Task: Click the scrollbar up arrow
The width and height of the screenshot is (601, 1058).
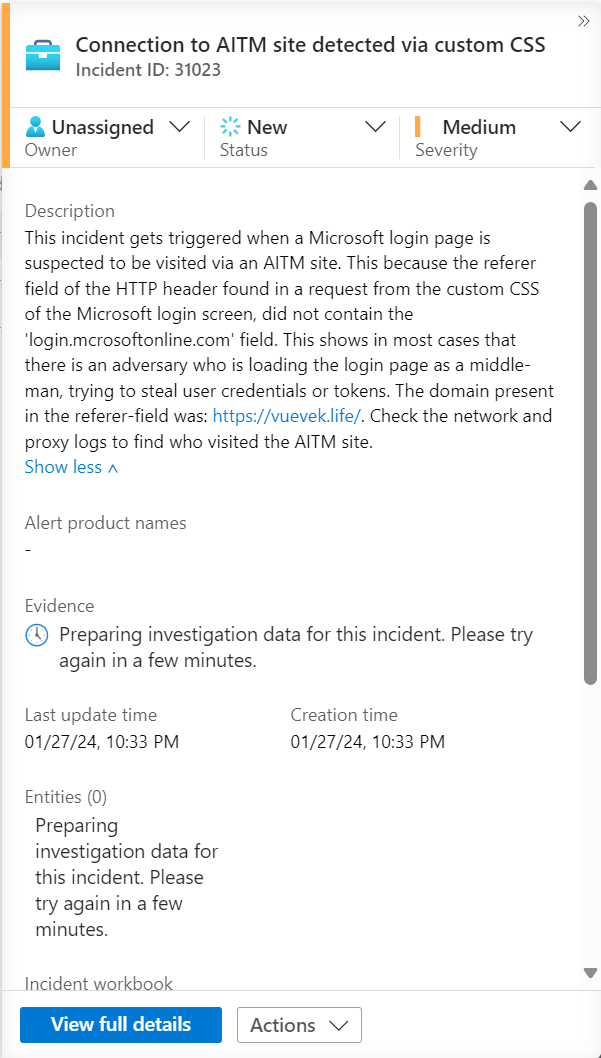Action: [x=590, y=186]
